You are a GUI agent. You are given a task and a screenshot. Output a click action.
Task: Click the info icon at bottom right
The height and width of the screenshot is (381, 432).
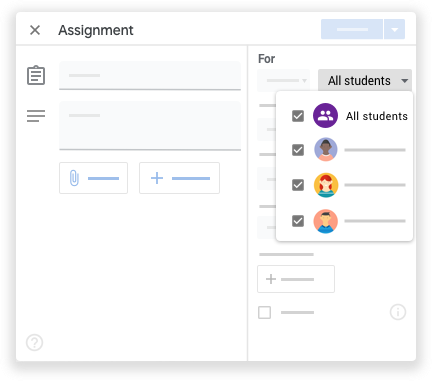398,312
